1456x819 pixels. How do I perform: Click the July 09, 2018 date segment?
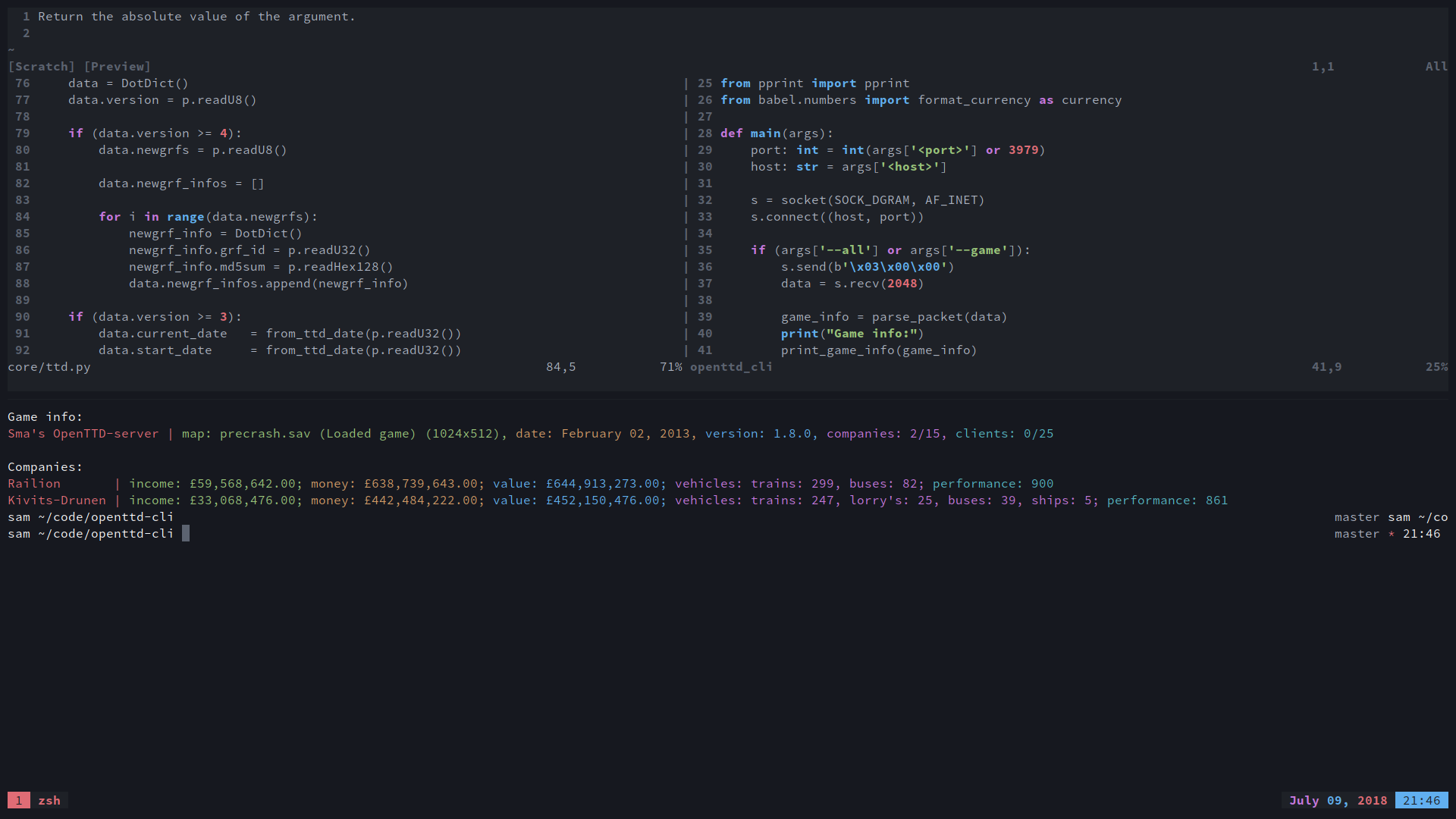tap(1338, 800)
